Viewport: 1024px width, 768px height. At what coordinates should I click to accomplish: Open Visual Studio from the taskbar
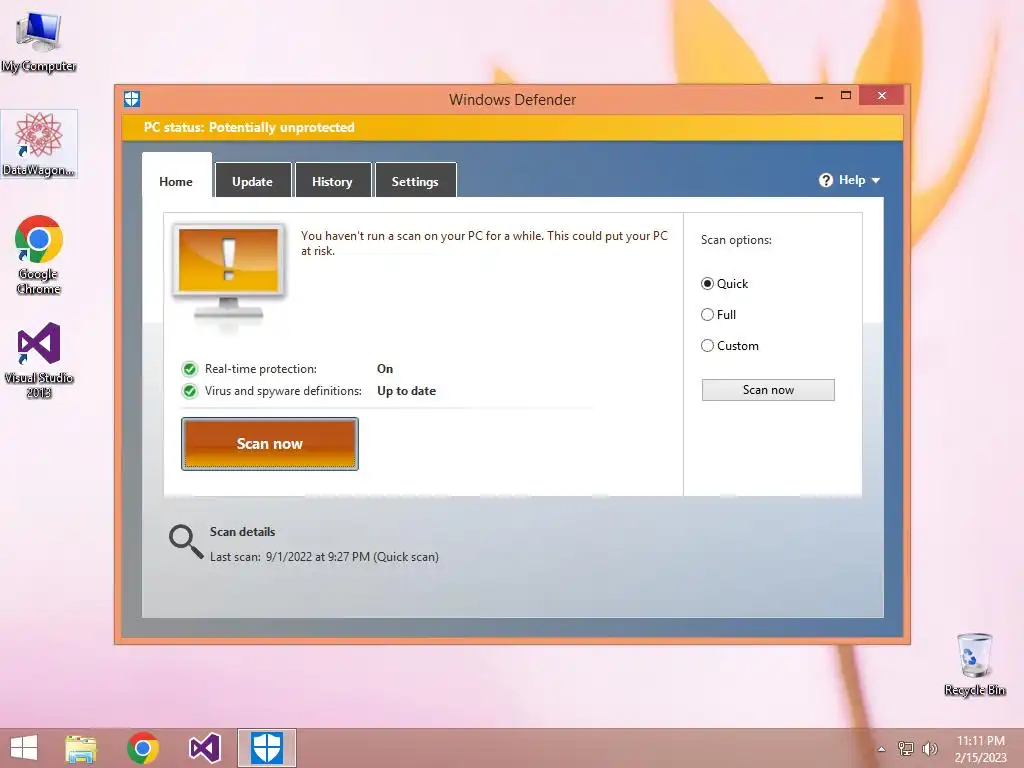(x=204, y=748)
